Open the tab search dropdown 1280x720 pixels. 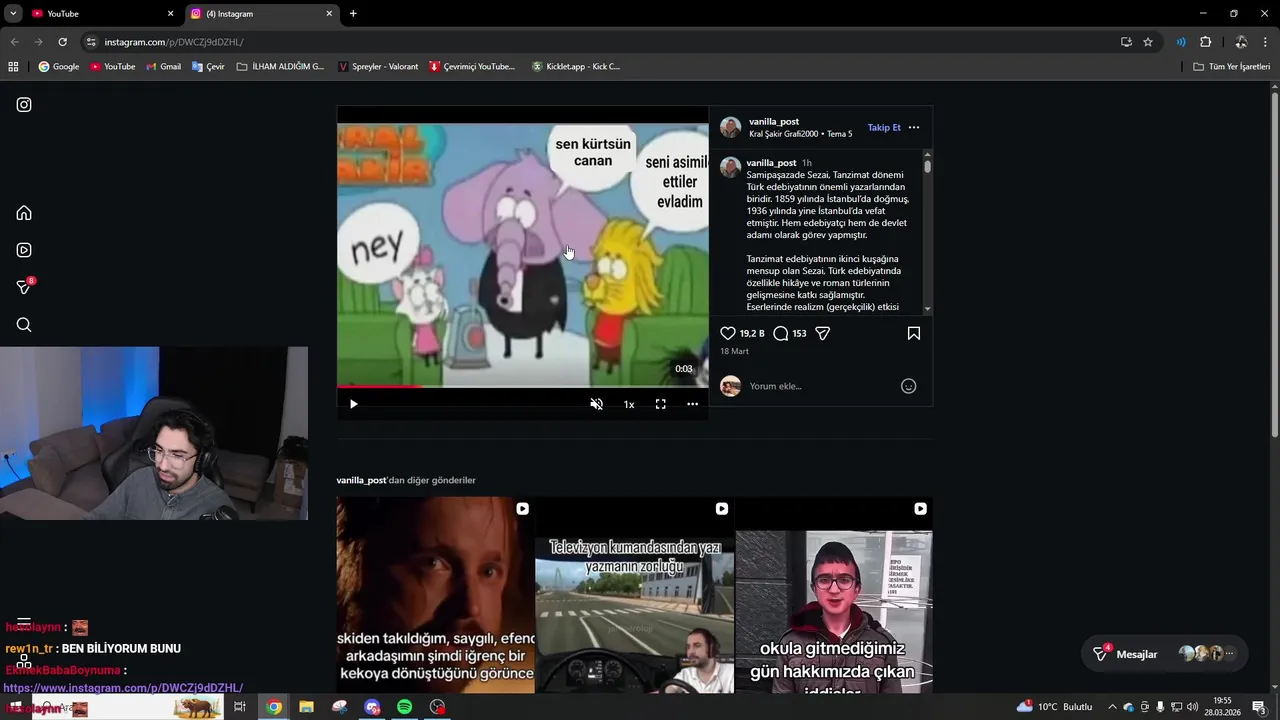pyautogui.click(x=13, y=14)
